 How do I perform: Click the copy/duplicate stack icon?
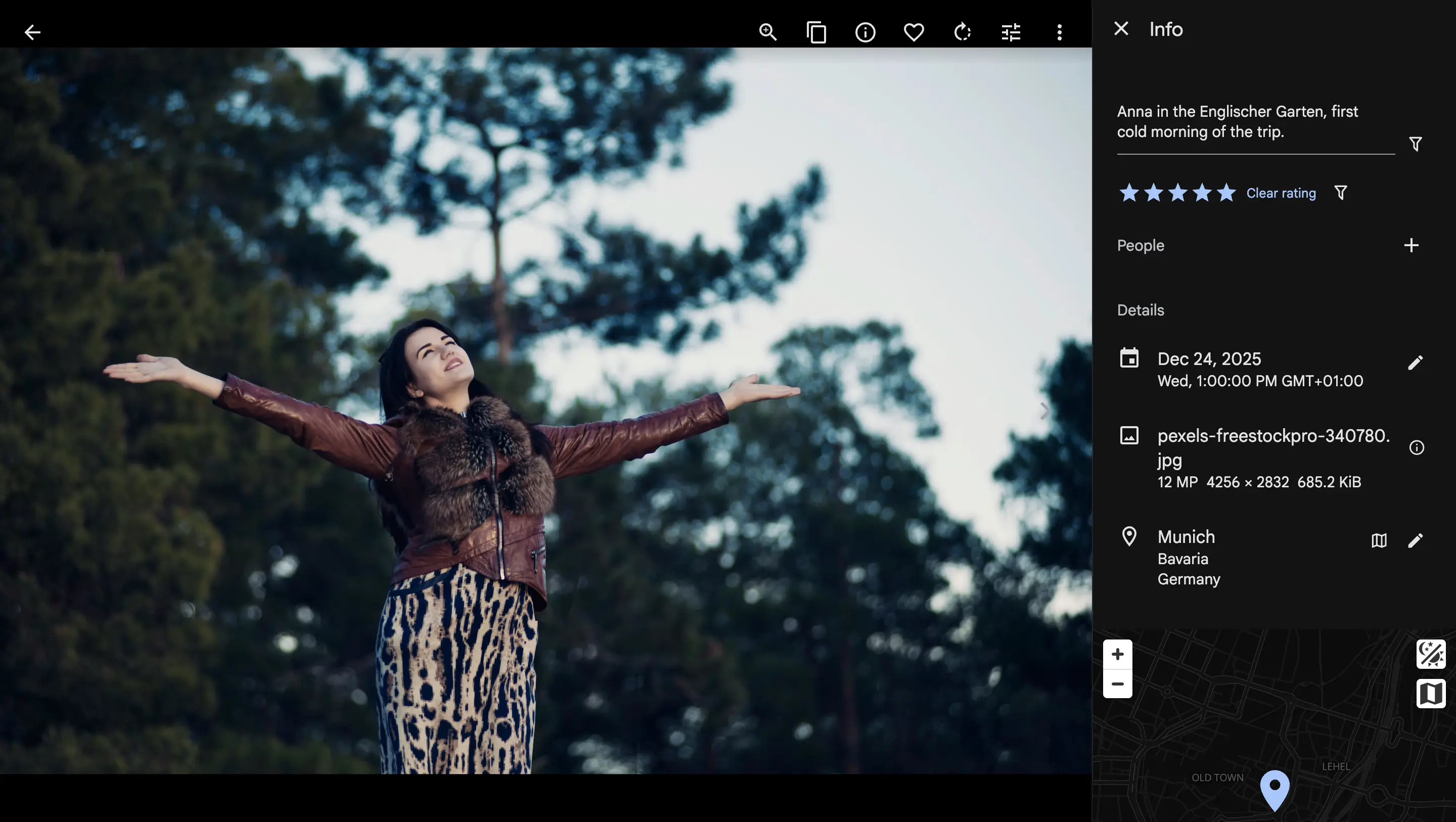pos(816,32)
